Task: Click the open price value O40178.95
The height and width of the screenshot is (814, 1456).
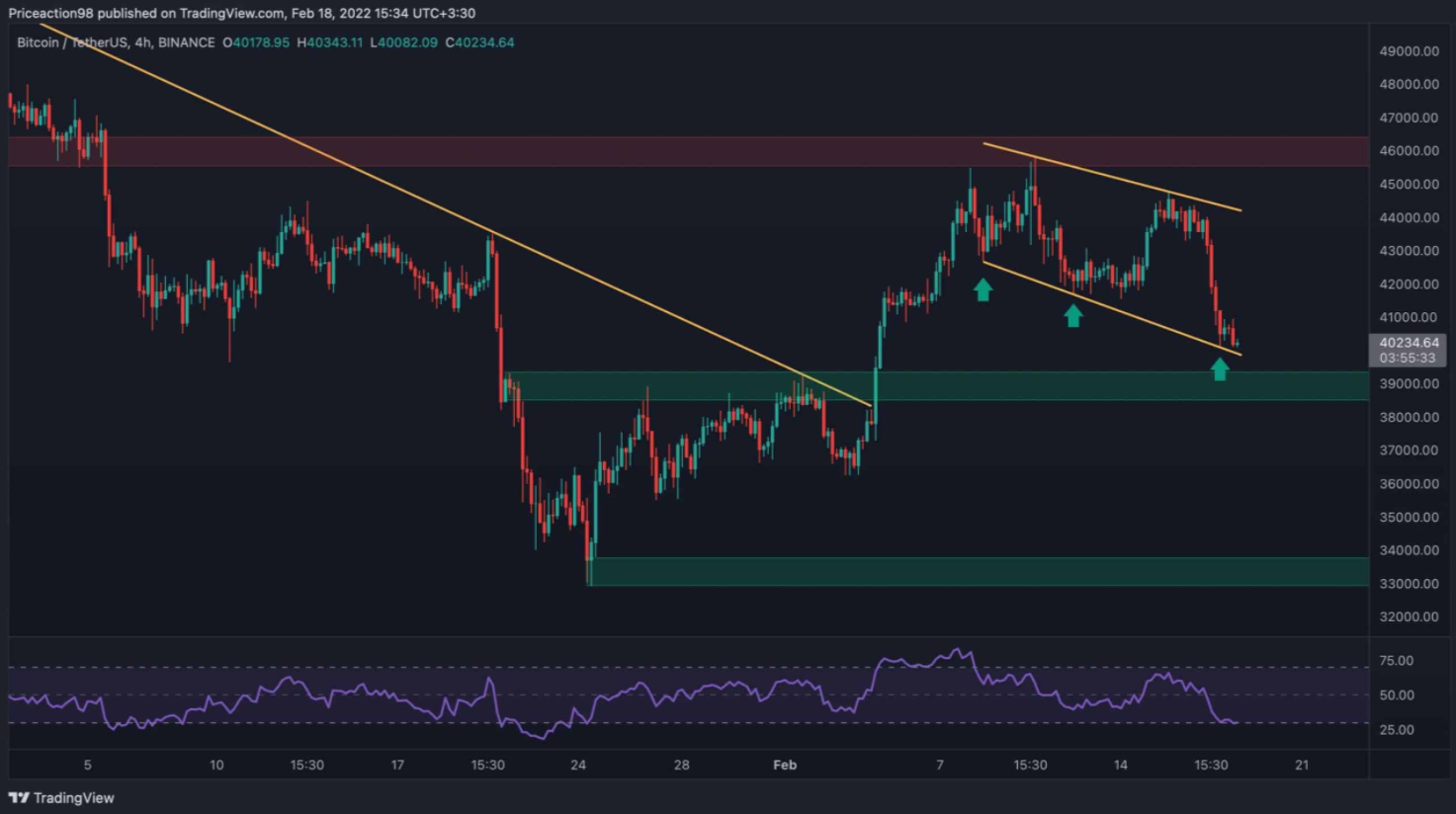Action: [256, 42]
